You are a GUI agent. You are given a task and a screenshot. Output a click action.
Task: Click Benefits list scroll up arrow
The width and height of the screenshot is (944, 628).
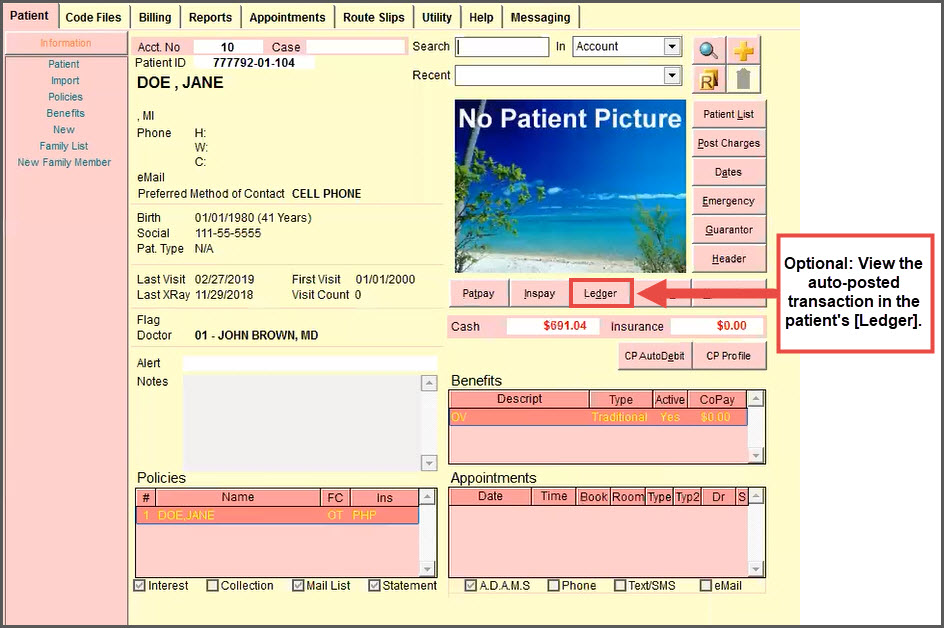tap(756, 398)
